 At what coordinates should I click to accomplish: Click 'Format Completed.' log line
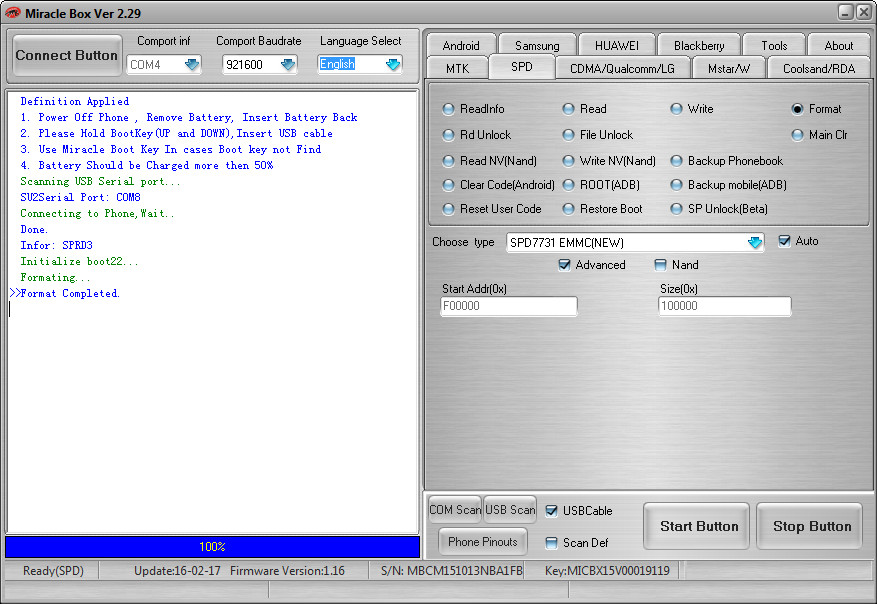70,294
